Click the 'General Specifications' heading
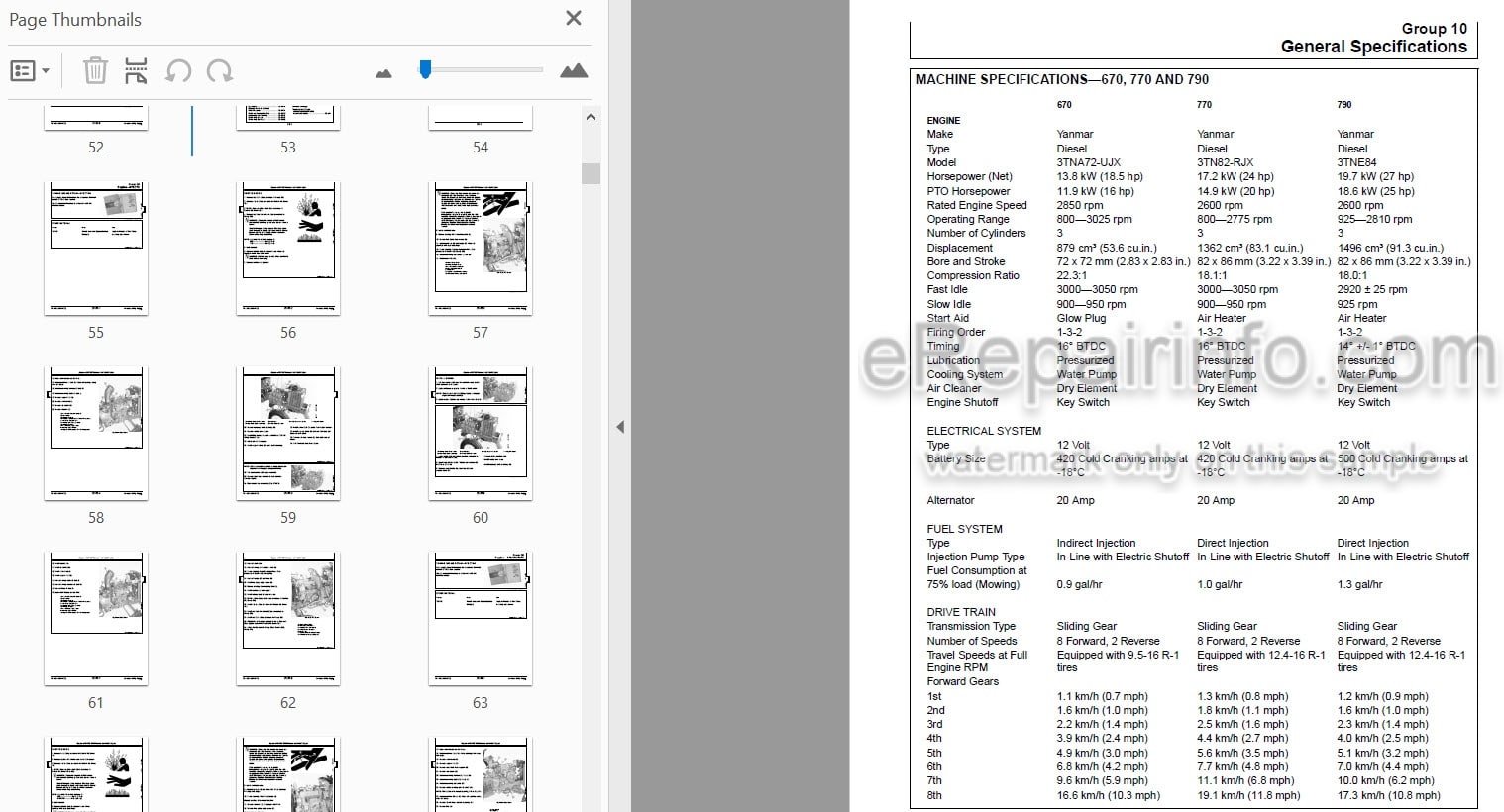 click(x=1373, y=47)
